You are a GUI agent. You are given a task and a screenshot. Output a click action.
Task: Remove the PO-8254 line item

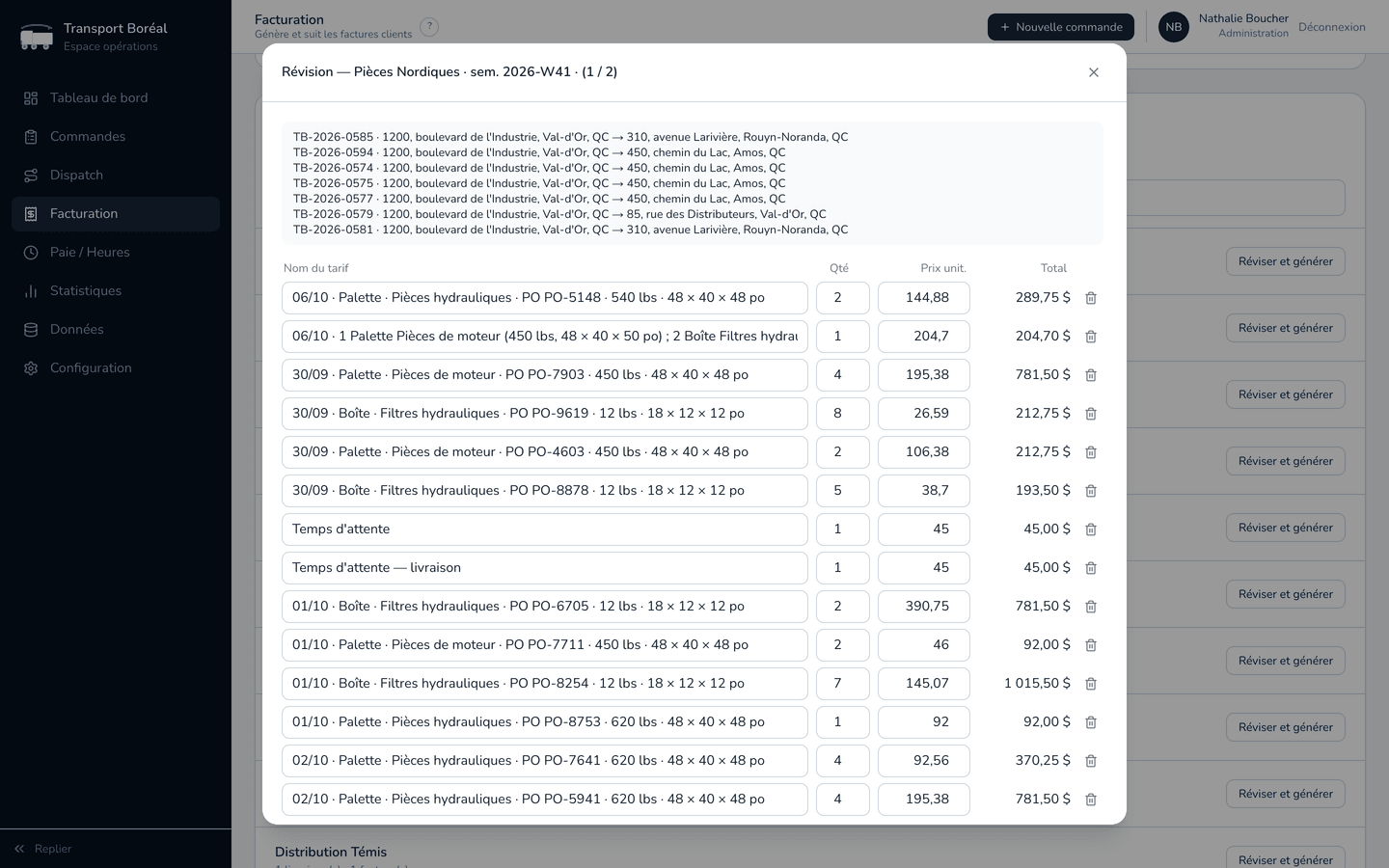[1091, 684]
